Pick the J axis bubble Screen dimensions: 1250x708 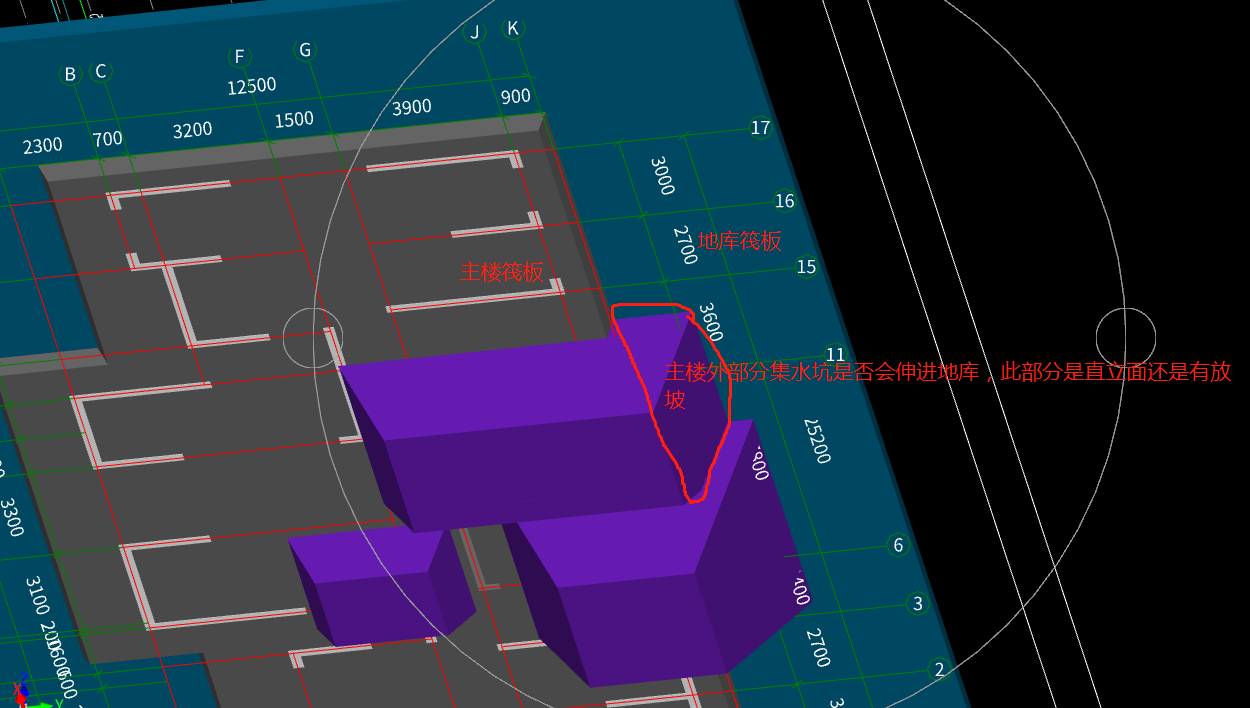click(x=475, y=32)
